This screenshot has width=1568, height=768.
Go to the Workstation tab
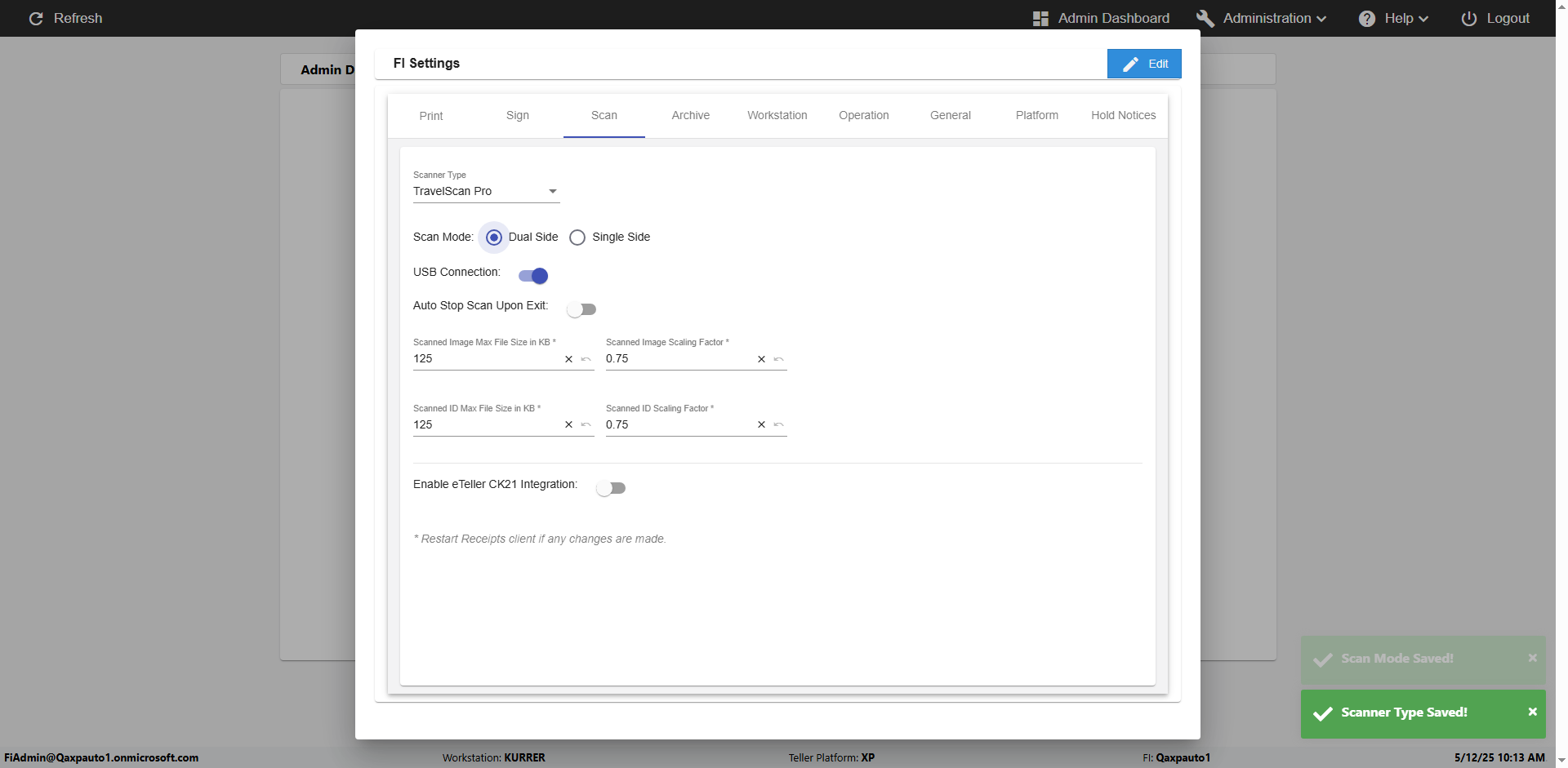(x=777, y=116)
